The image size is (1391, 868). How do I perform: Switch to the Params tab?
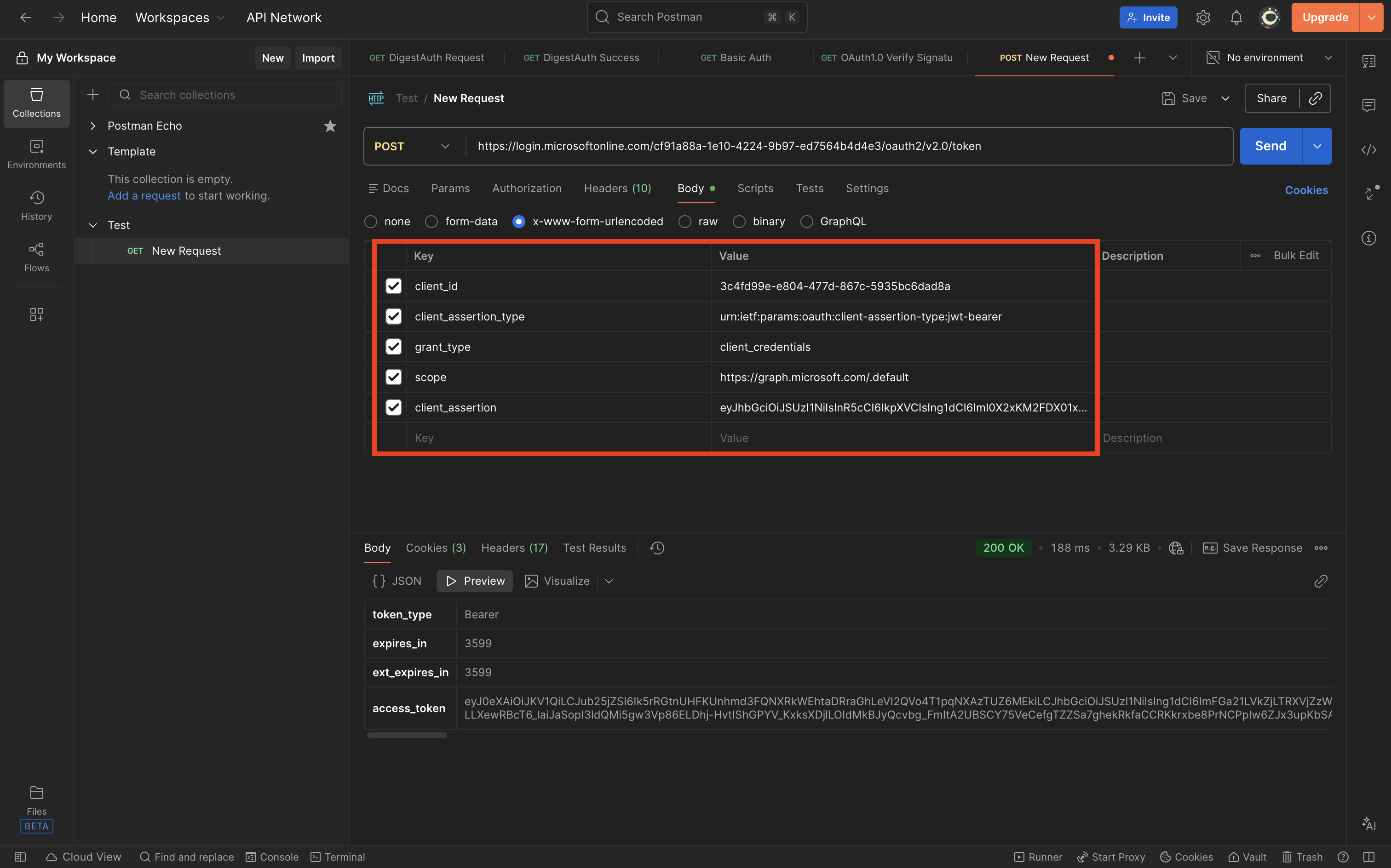[450, 188]
